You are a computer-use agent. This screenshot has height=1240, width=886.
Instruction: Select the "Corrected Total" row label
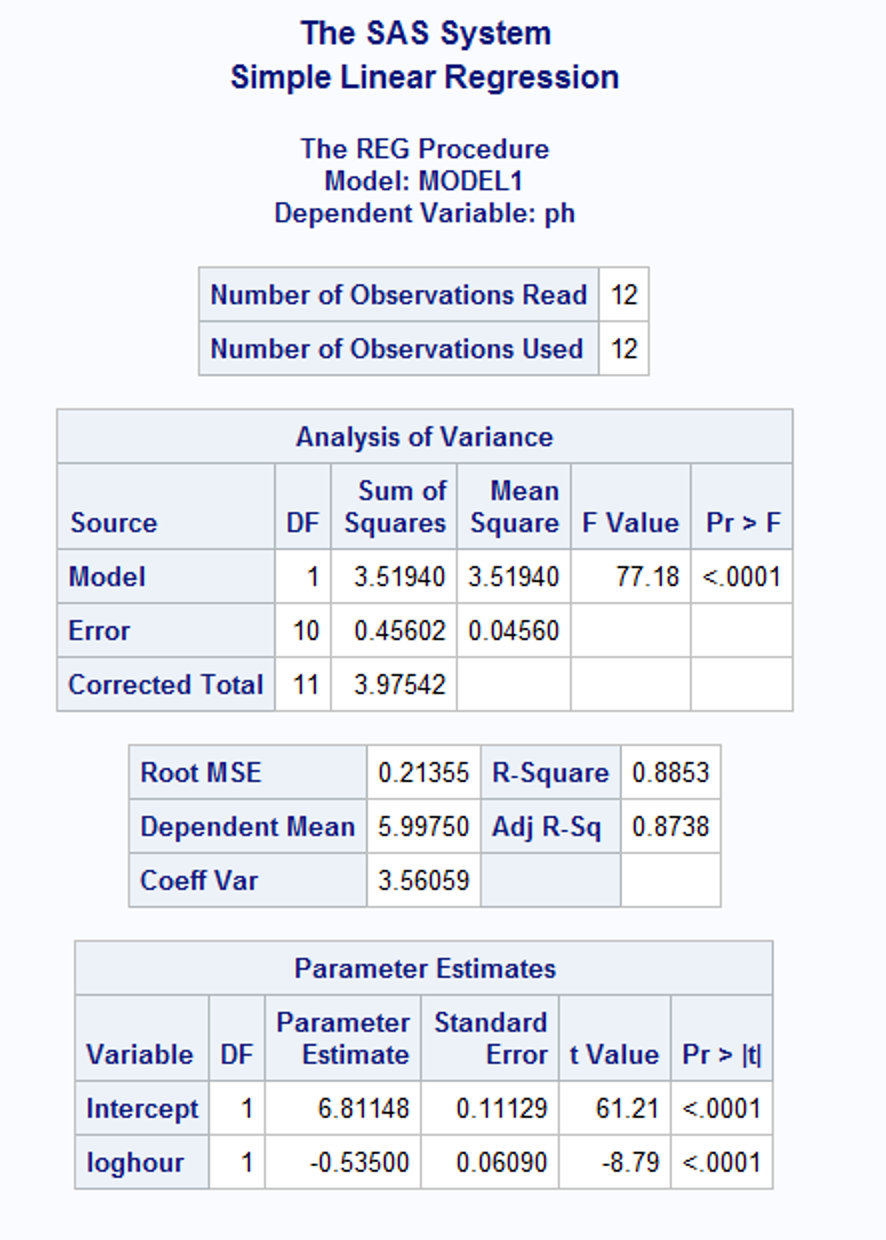(166, 685)
